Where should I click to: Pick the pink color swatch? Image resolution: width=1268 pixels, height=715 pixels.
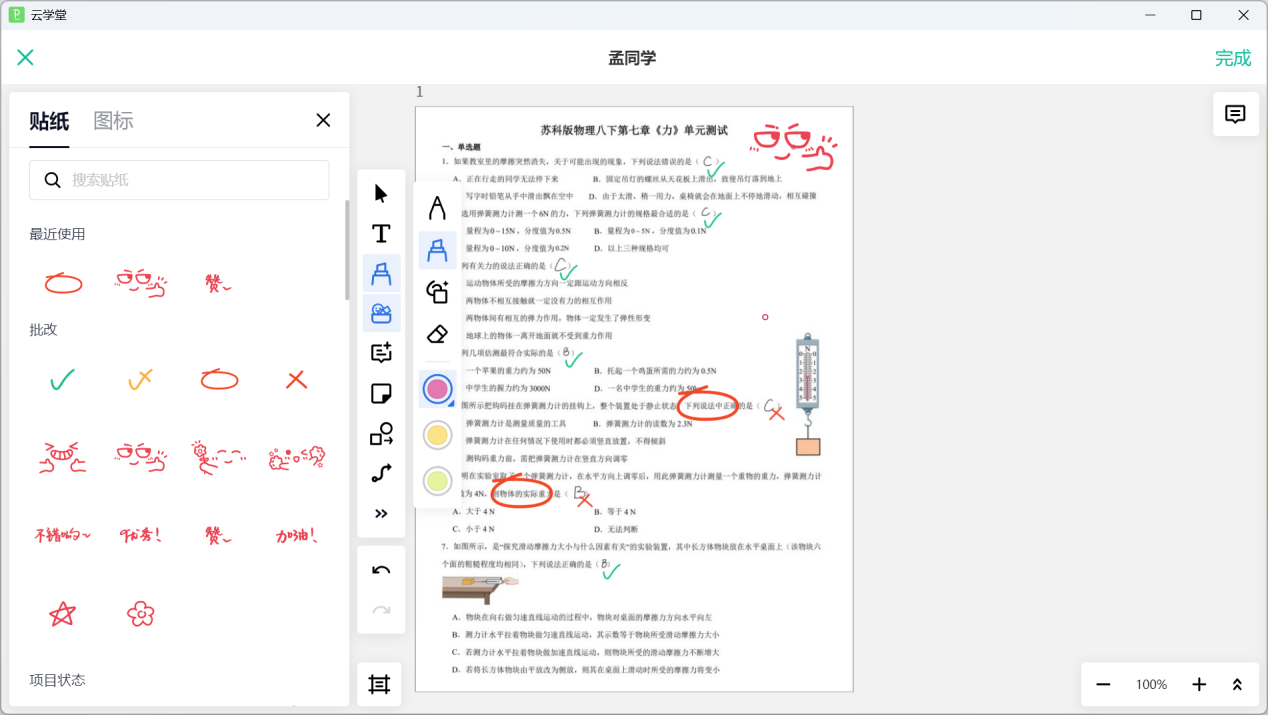point(437,389)
